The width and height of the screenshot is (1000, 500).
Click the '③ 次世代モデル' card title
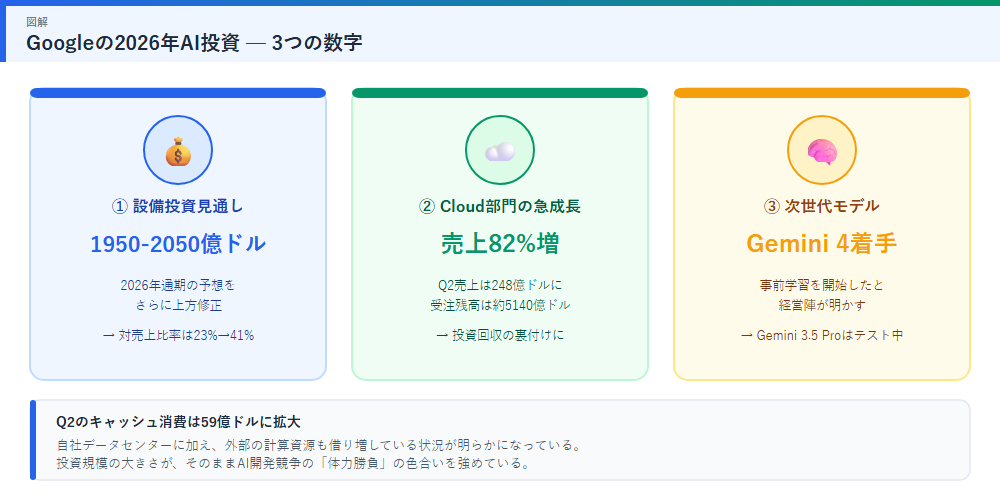tap(822, 206)
